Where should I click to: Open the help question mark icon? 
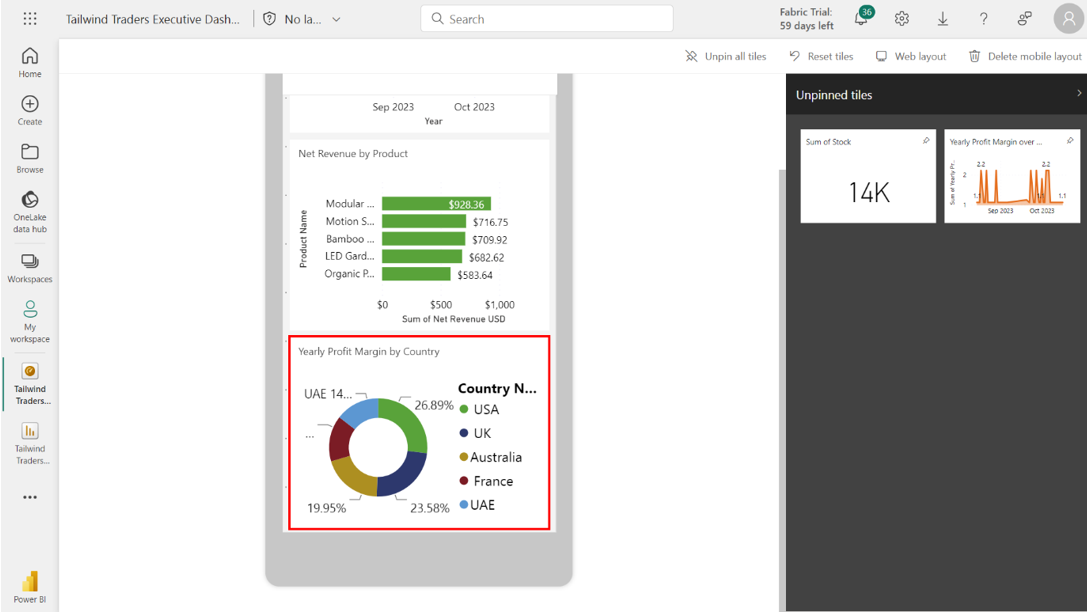(983, 19)
